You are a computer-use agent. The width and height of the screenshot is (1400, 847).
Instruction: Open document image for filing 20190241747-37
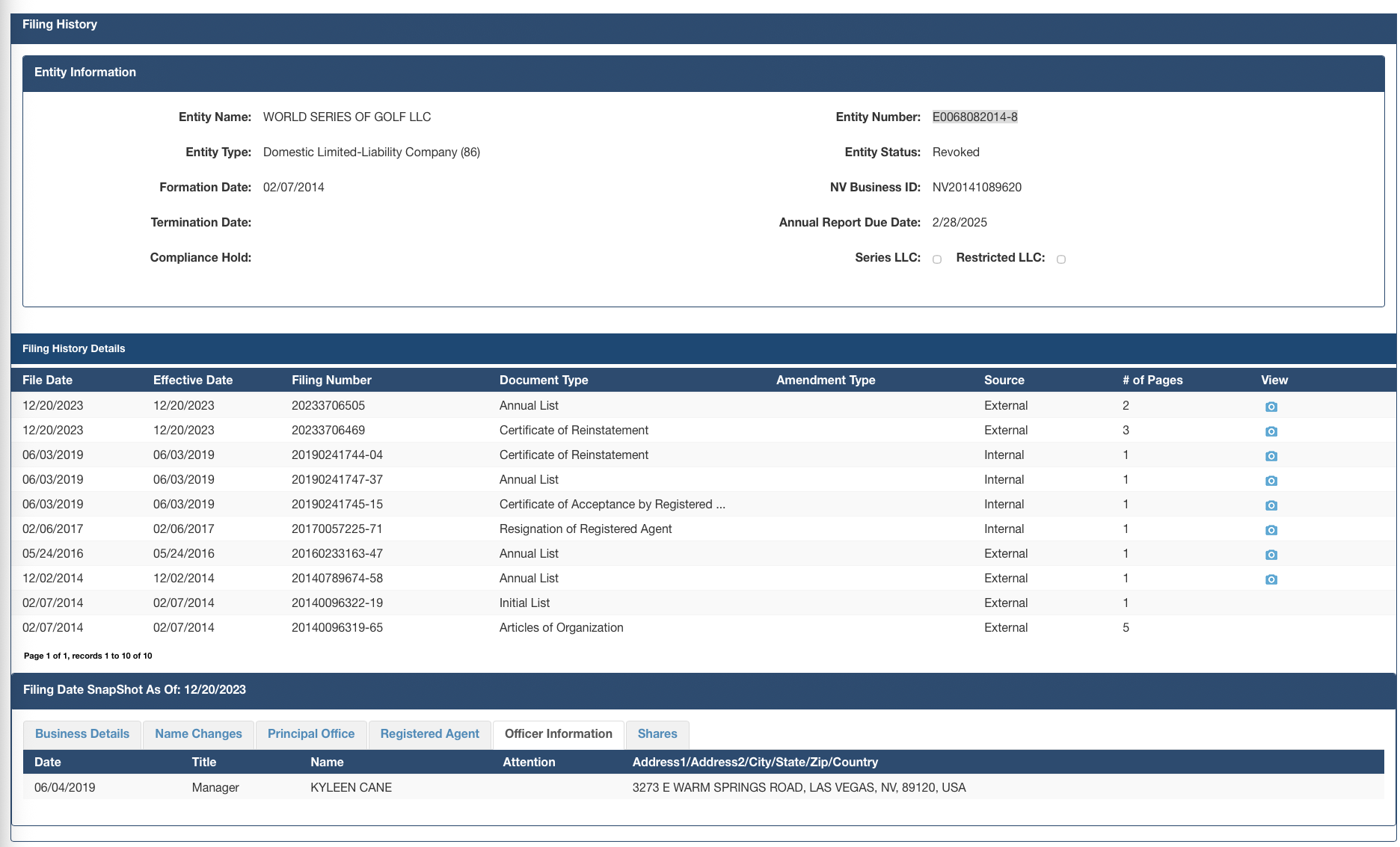pyautogui.click(x=1271, y=481)
